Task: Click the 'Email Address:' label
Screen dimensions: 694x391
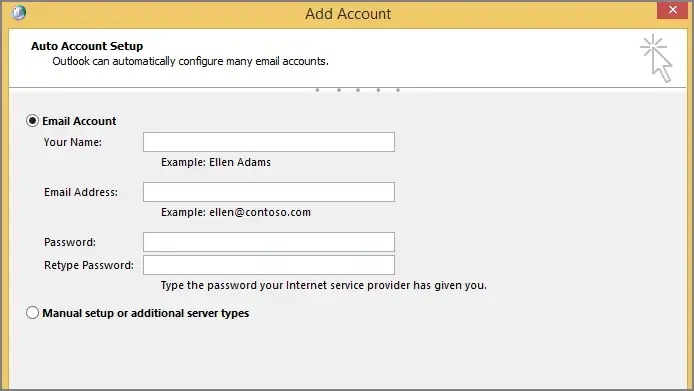Action: pos(81,192)
